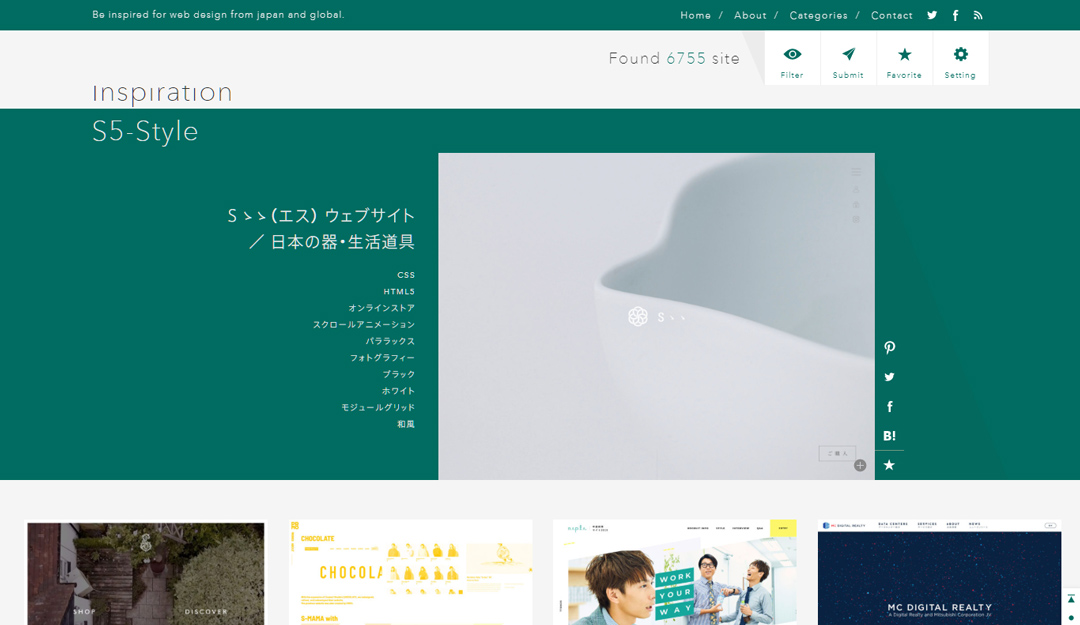Bookmark featured site with Hatena B! icon
The height and width of the screenshot is (625, 1080).
(x=889, y=436)
